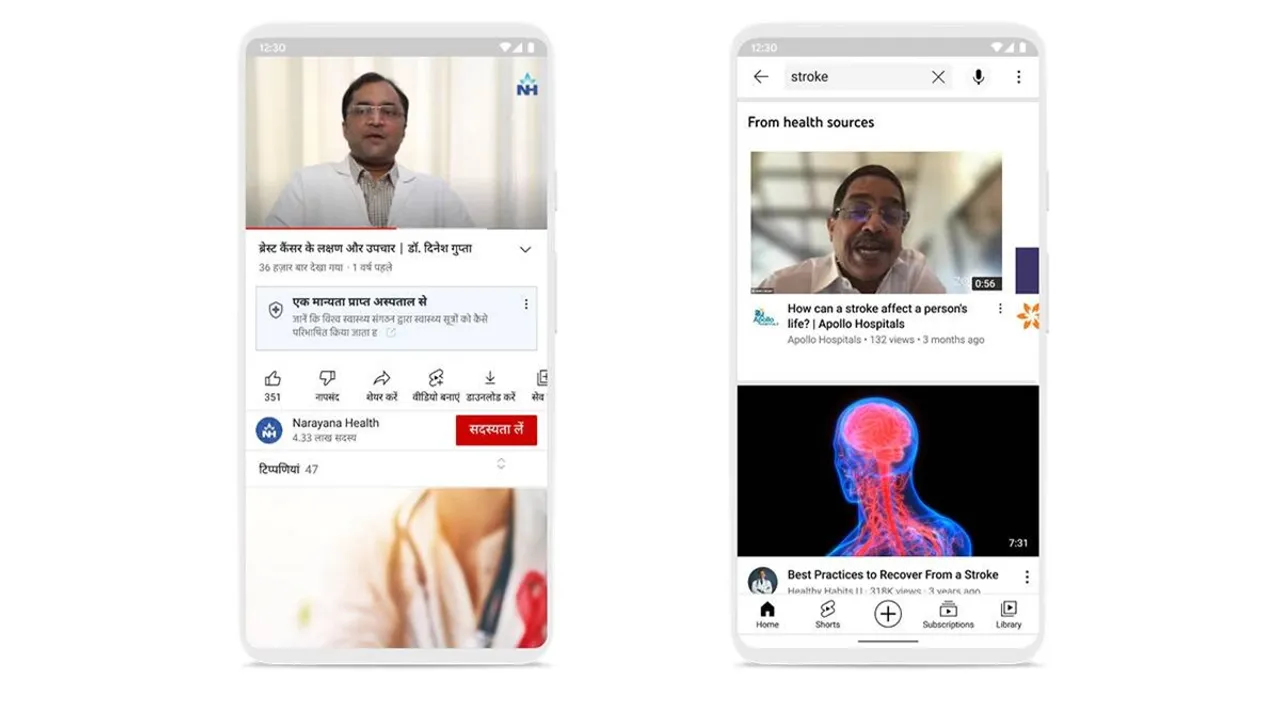
Task: Tap the dislike thumbs-down icon
Action: click(x=327, y=378)
